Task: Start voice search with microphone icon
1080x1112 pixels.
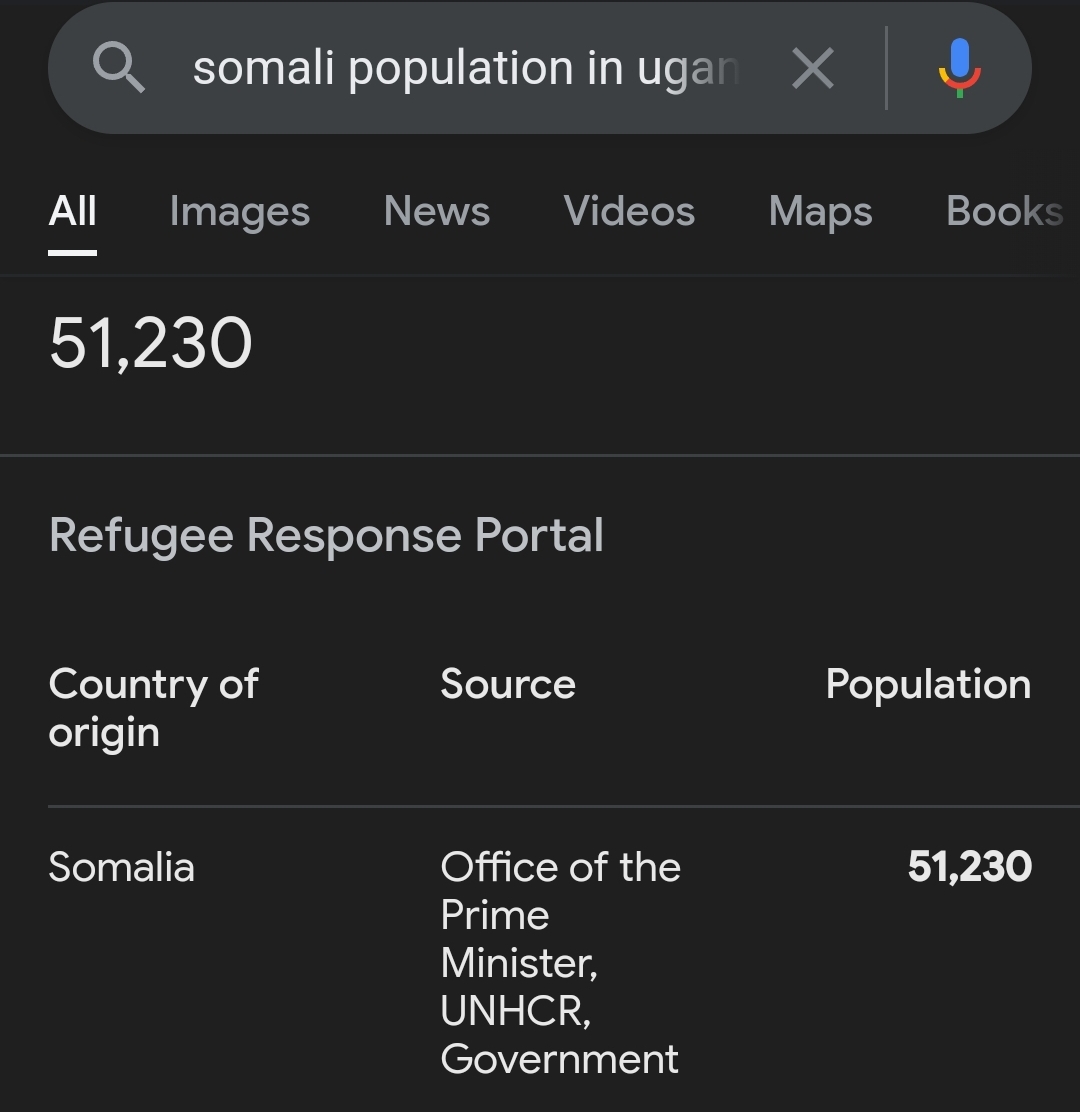Action: (959, 68)
